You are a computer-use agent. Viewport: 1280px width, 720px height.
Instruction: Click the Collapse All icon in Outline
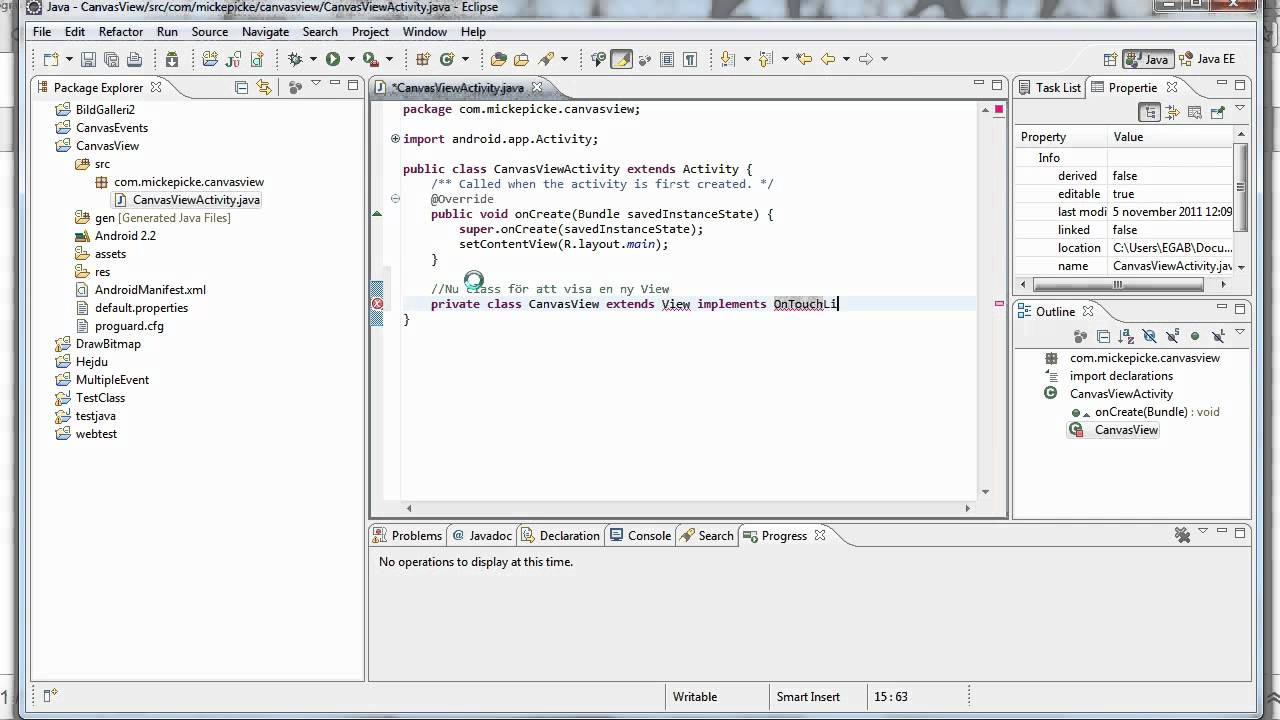(1102, 336)
